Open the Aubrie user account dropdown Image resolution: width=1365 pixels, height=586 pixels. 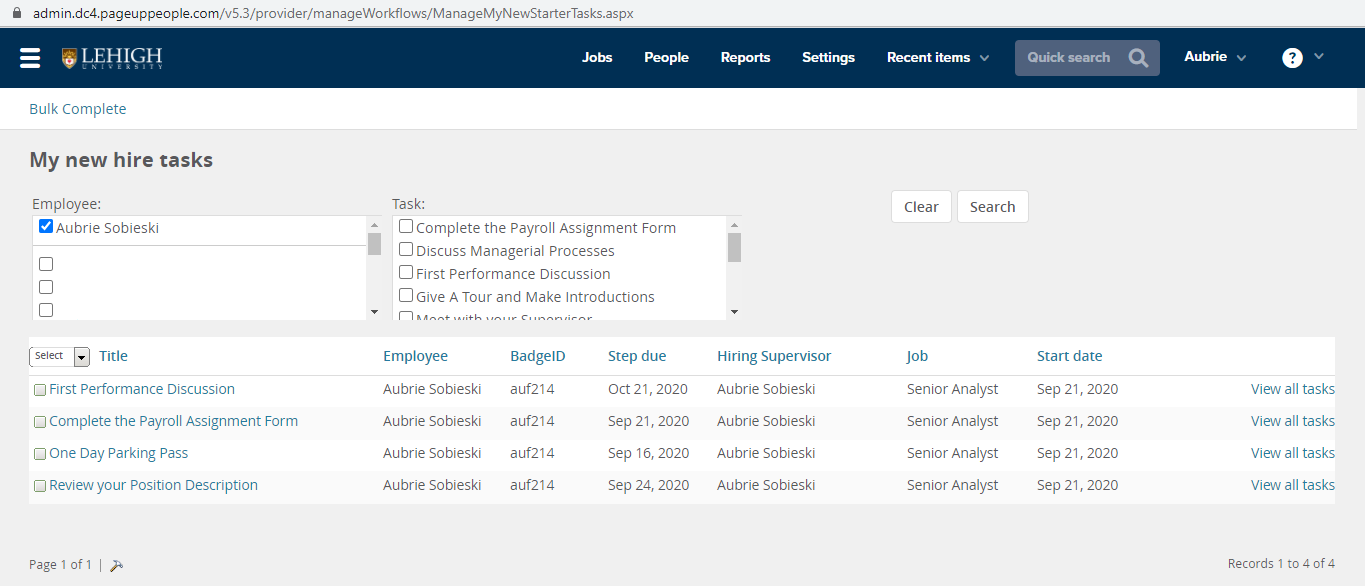tap(1215, 57)
